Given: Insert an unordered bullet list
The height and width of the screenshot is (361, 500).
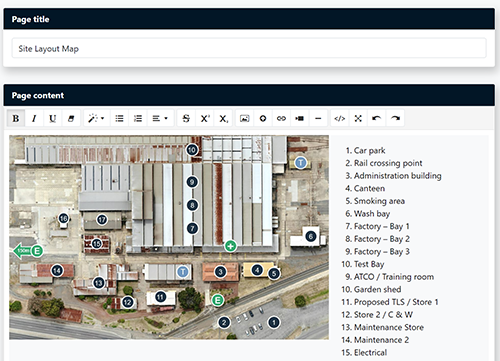Looking at the screenshot, I should coord(119,118).
